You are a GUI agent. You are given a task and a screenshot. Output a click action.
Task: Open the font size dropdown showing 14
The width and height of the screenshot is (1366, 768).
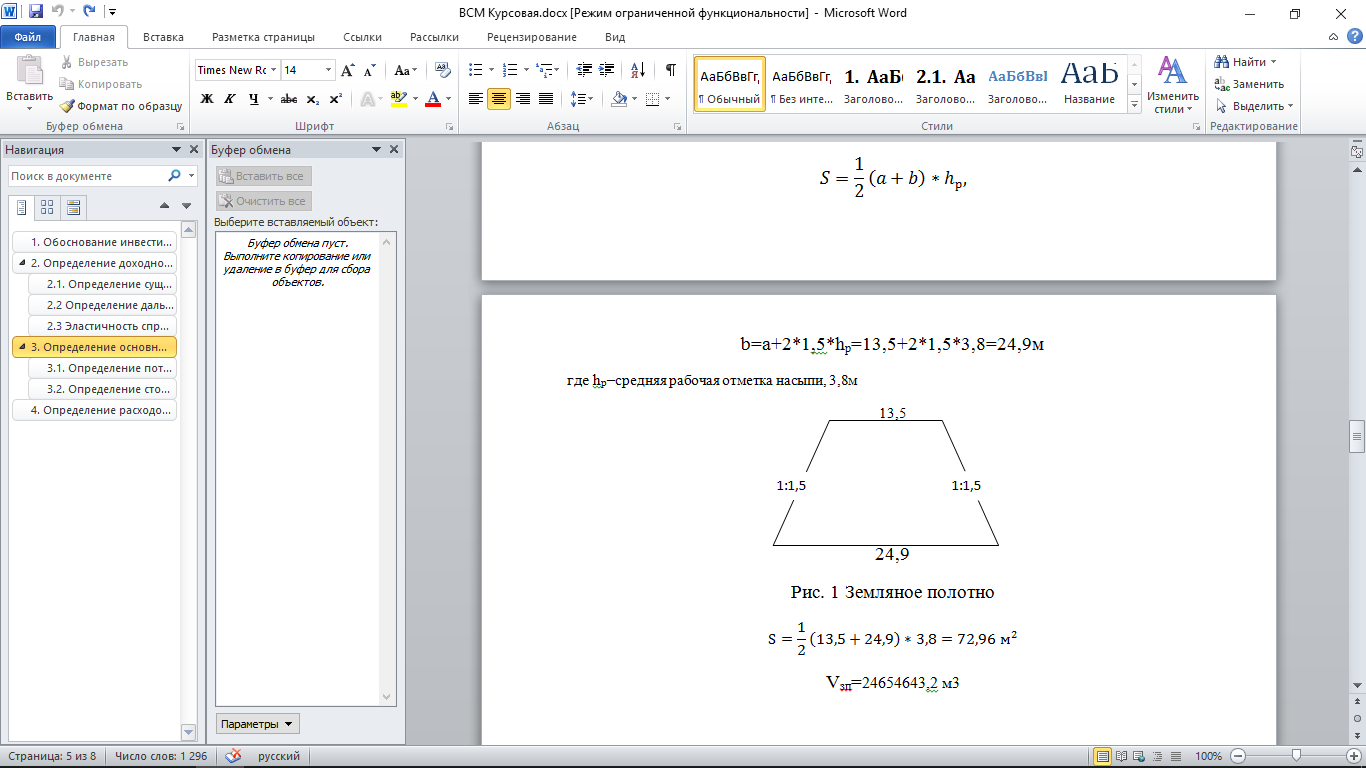(308, 70)
